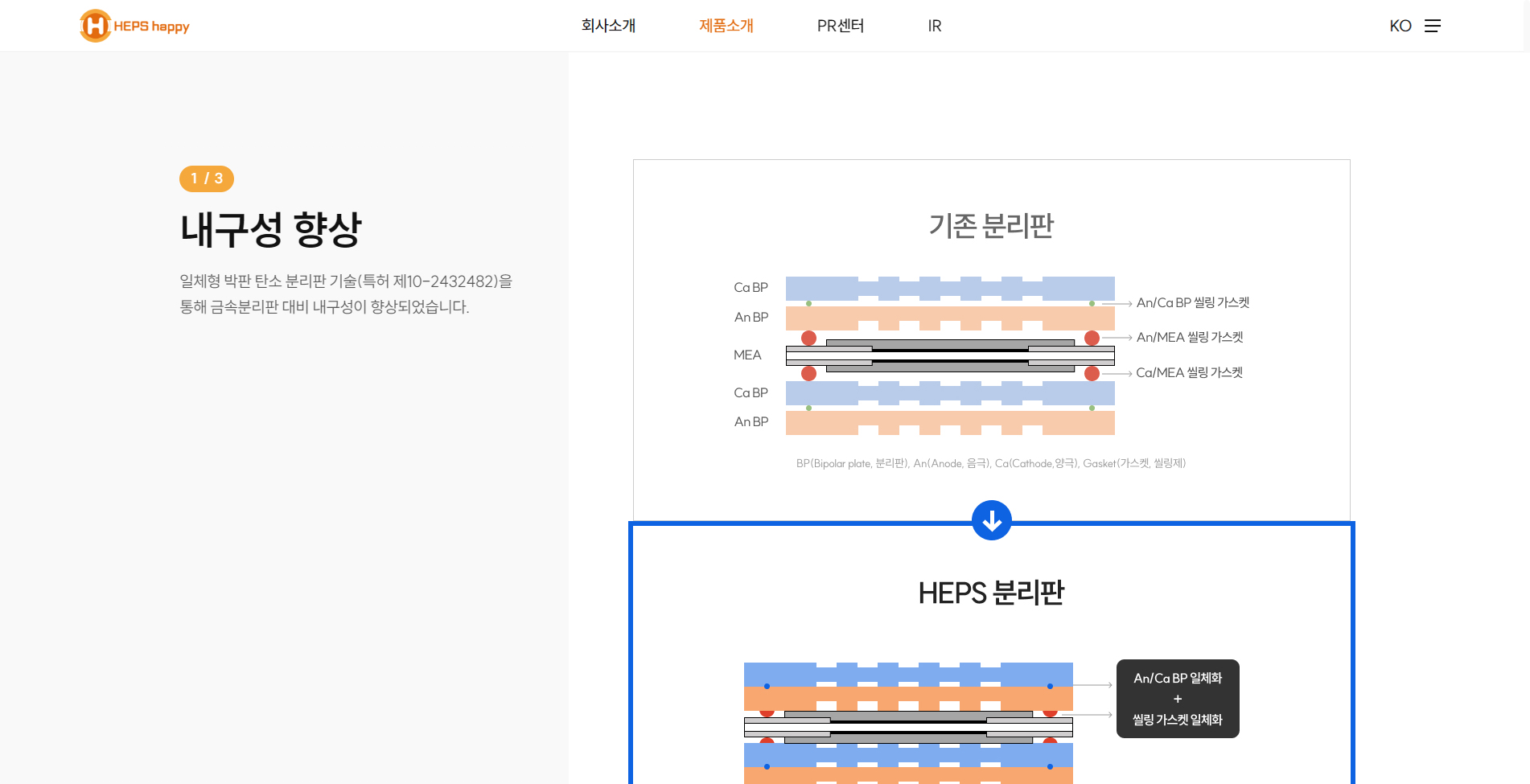Open the KO language selector
Viewport: 1530px width, 784px height.
[x=1400, y=26]
